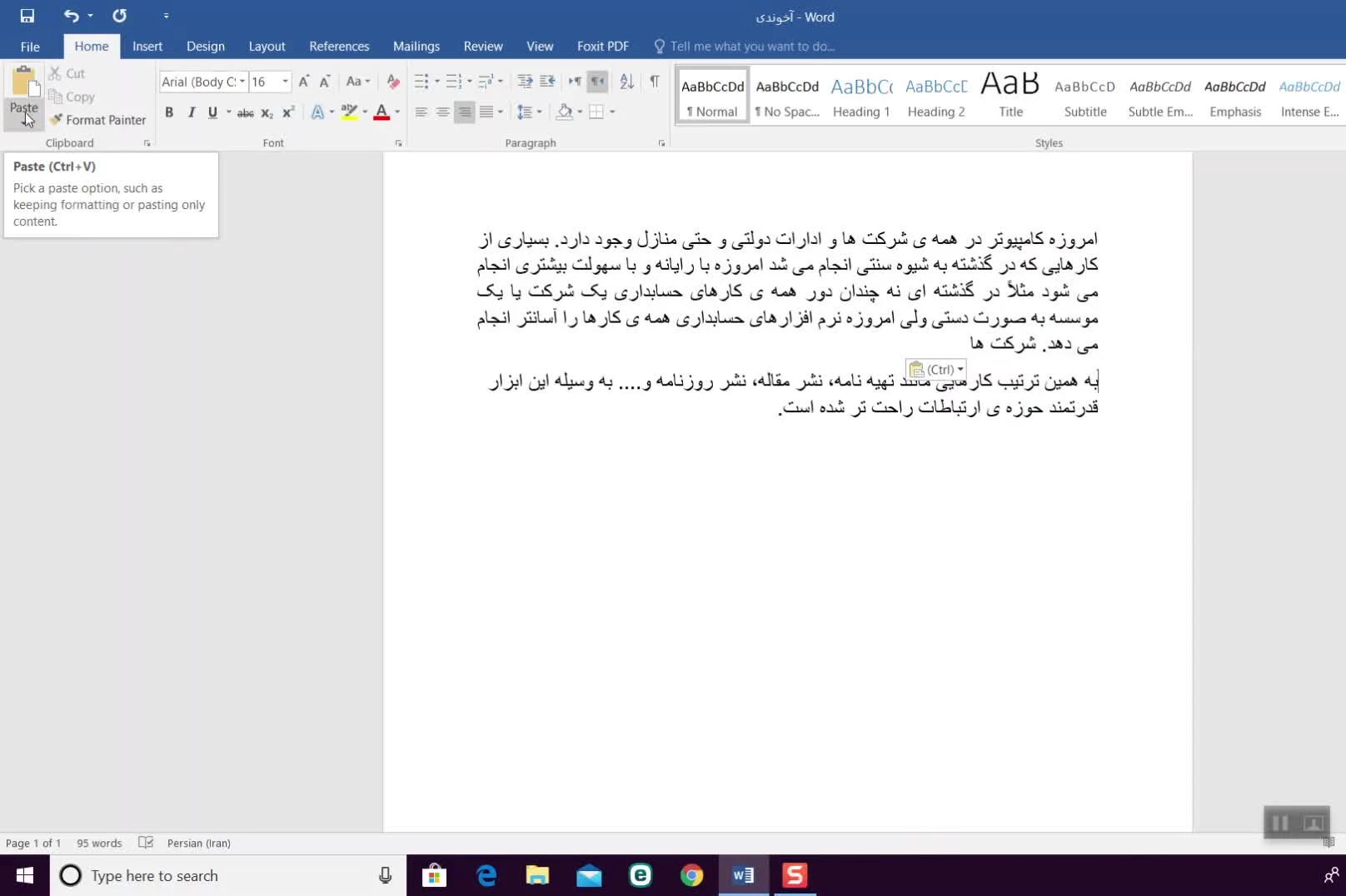Switch to the Foxit PDF tab
The image size is (1346, 896).
[x=603, y=47]
